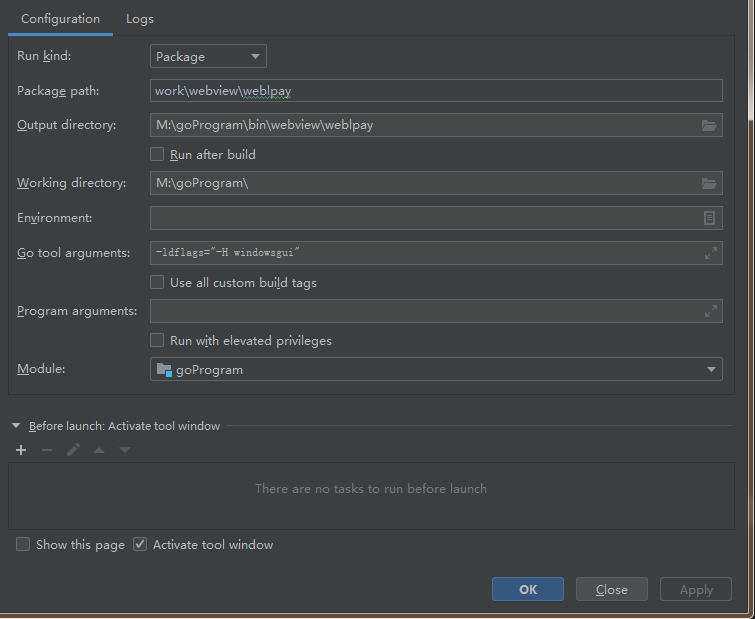
Task: Collapse the Before launch section
Action: click(16, 426)
